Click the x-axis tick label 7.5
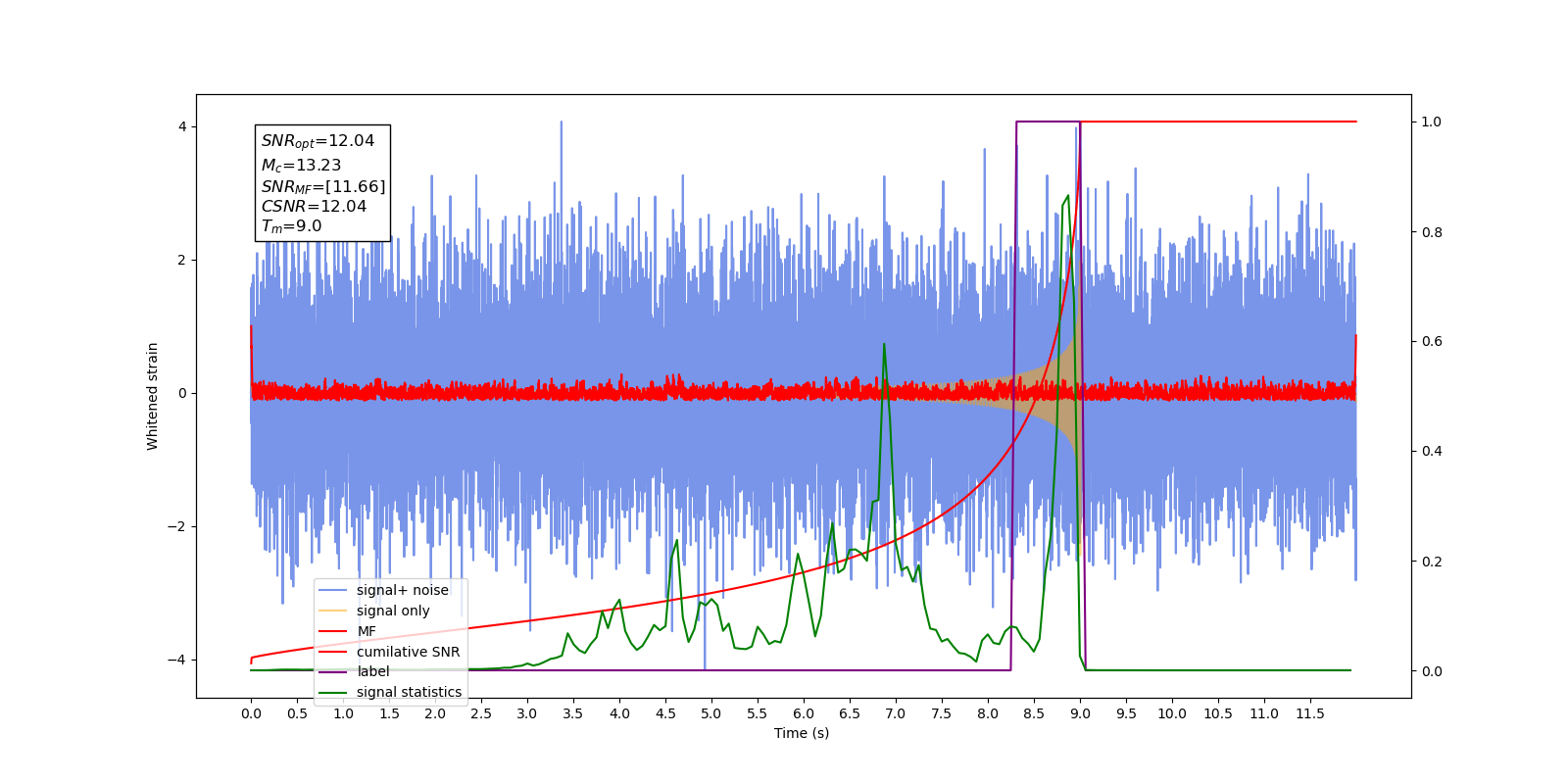The height and width of the screenshot is (784, 1568). [x=942, y=713]
